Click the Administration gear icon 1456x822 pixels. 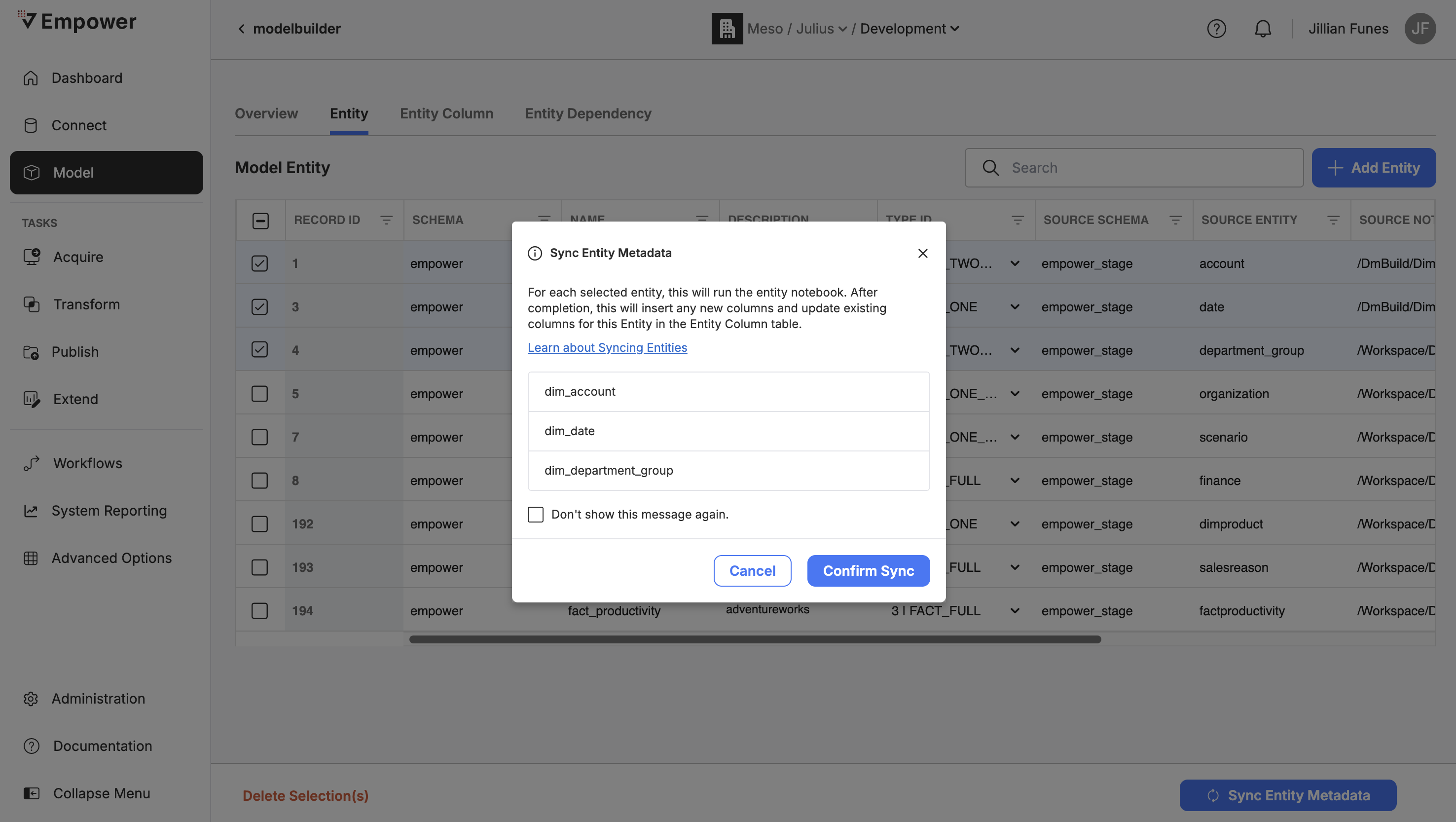[31, 699]
